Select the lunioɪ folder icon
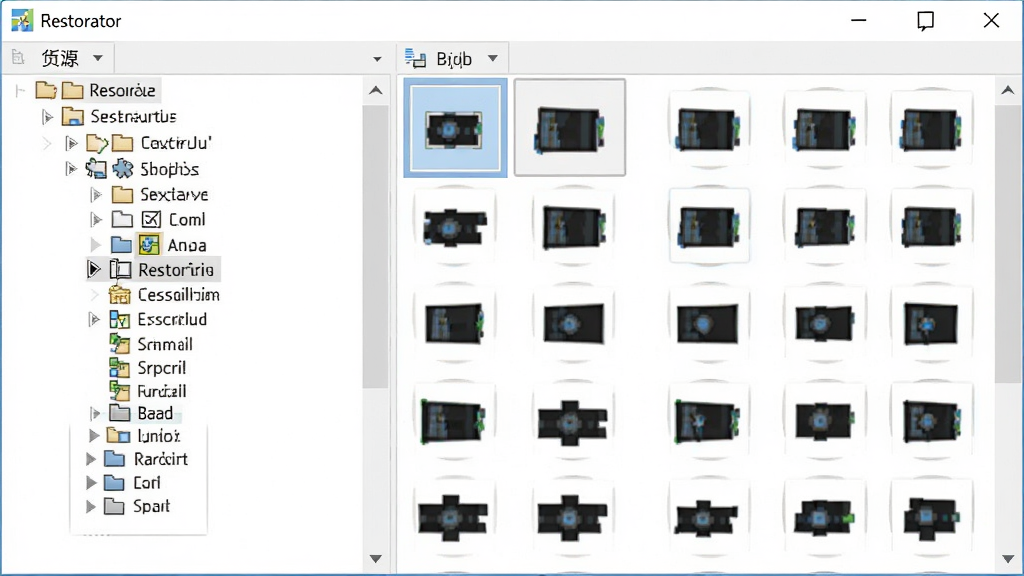The height and width of the screenshot is (576, 1024). (x=118, y=436)
